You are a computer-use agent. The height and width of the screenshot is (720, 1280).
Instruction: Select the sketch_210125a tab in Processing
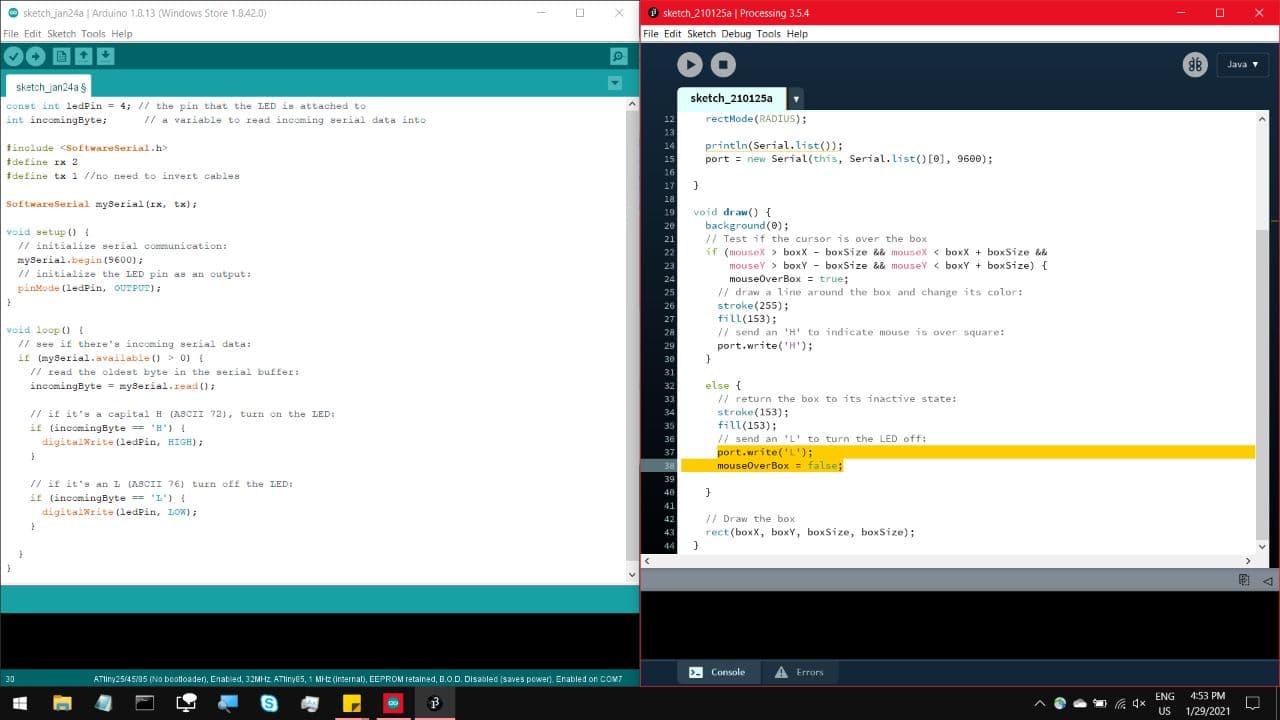tap(731, 98)
